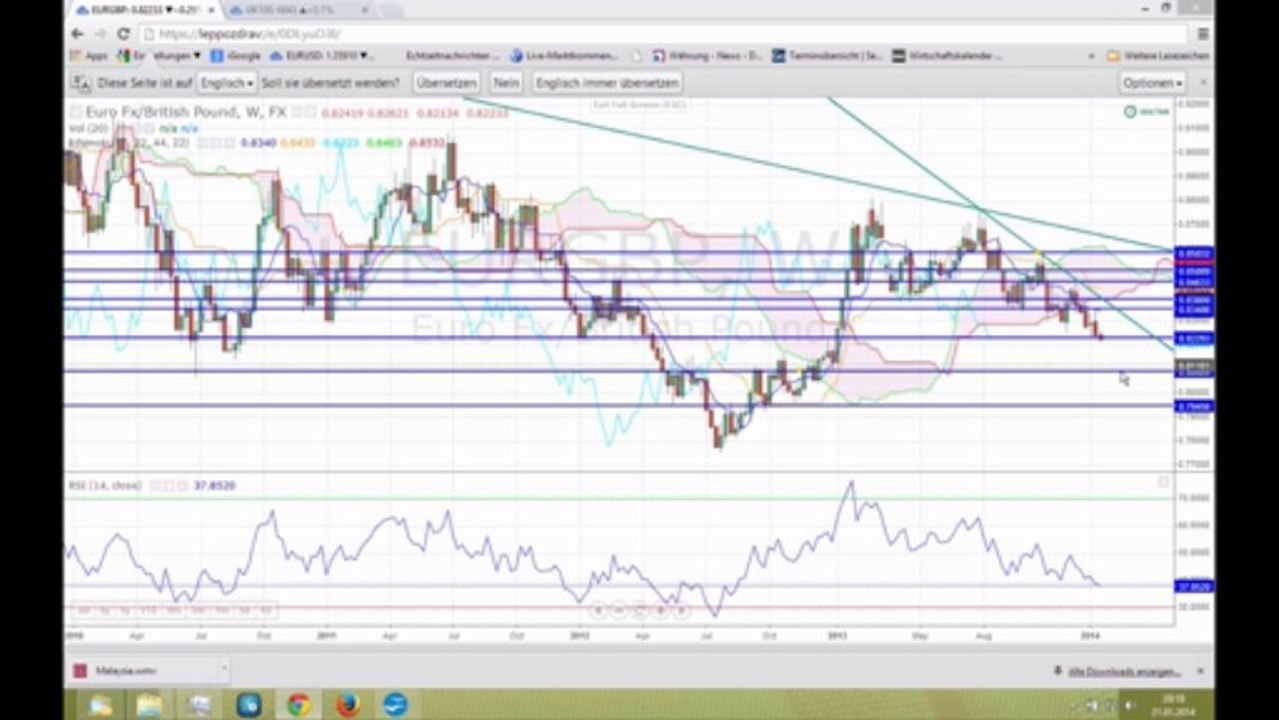Click the 2014 label on the time axis
Viewport: 1279px width, 720px height.
point(1091,636)
